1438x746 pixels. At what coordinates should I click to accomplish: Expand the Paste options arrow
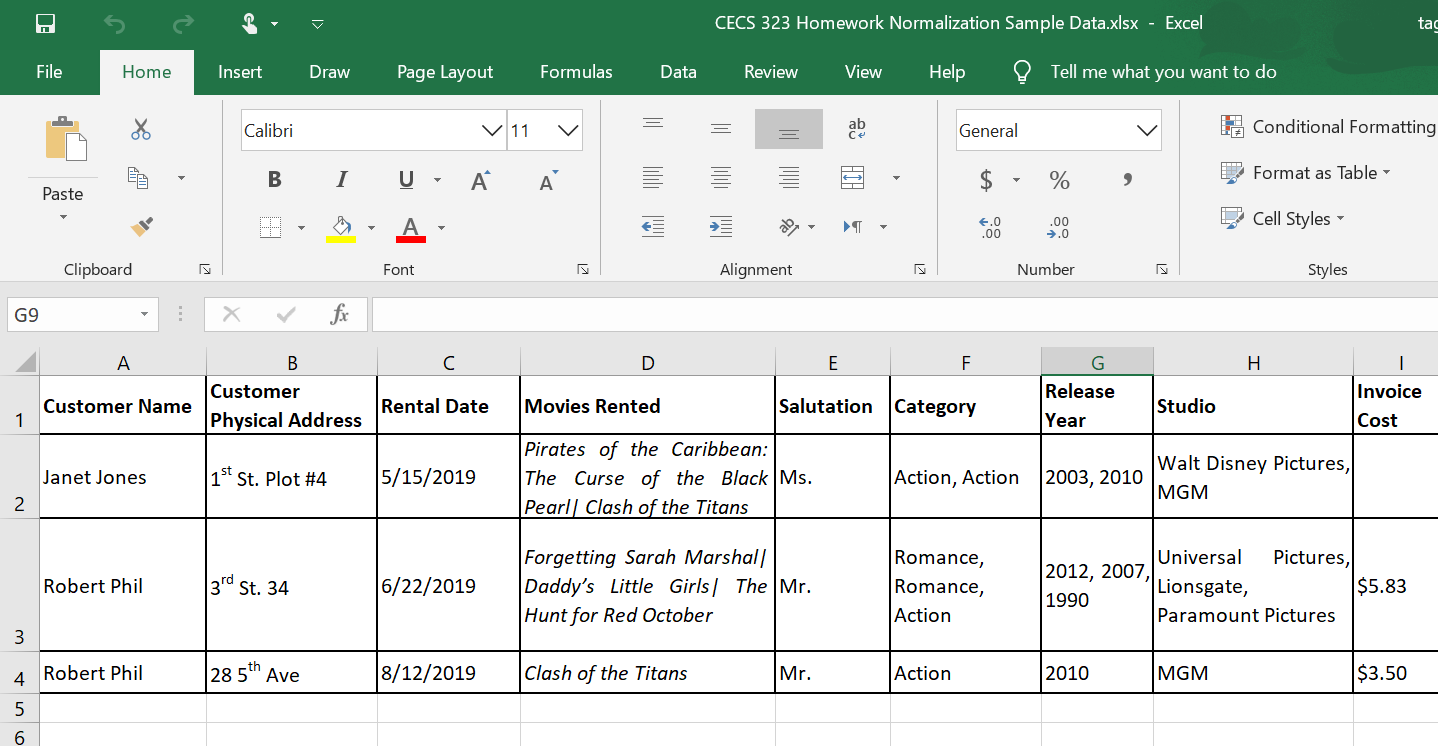pos(63,216)
